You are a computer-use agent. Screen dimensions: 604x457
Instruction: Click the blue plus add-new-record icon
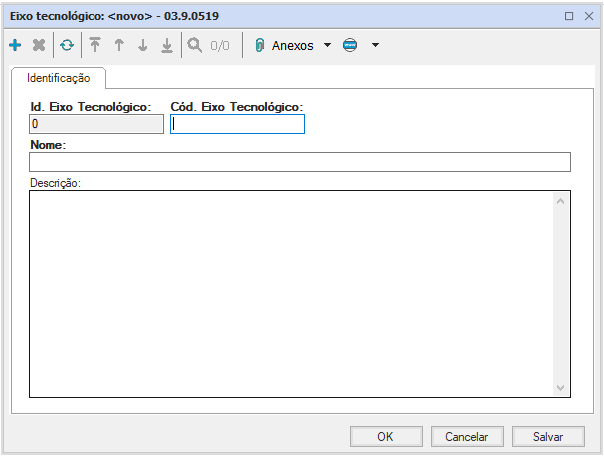[x=15, y=45]
